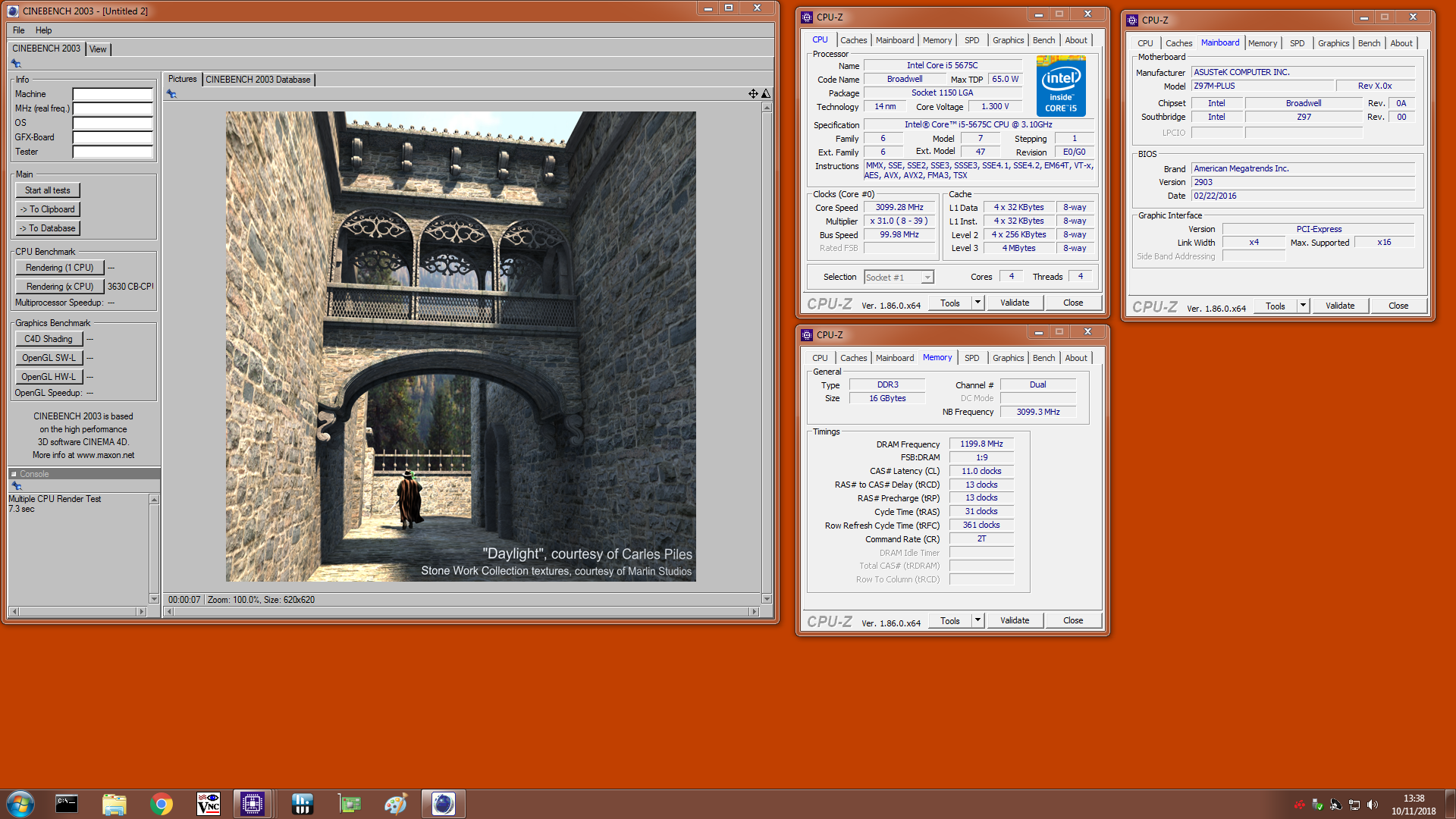
Task: Click into the GFX-Board input field
Action: 112,138
